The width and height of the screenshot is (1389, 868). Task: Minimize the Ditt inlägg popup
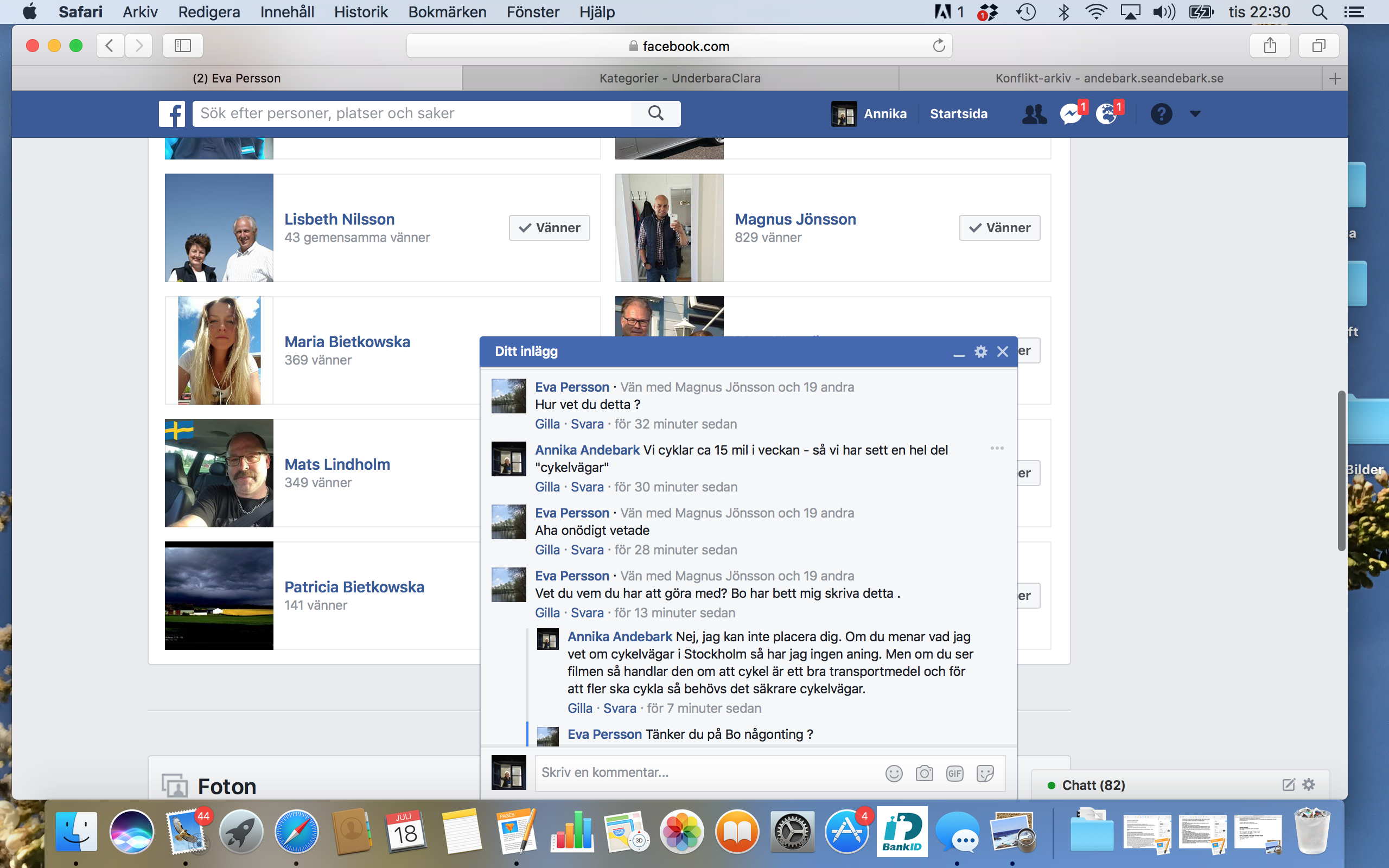959,354
